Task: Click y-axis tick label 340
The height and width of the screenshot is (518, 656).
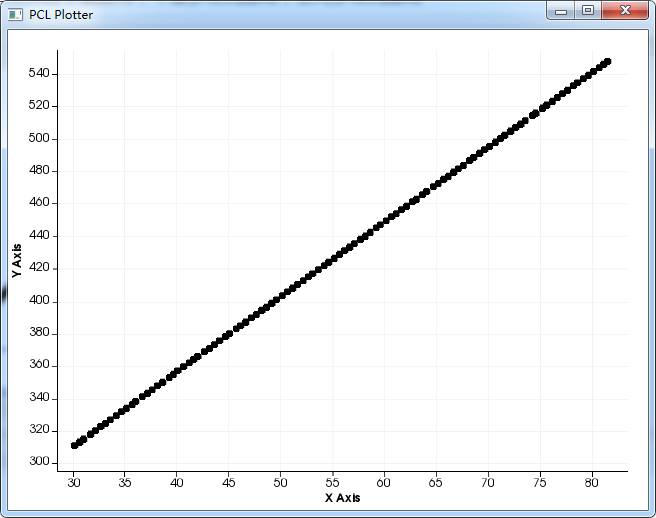Action: [39, 397]
